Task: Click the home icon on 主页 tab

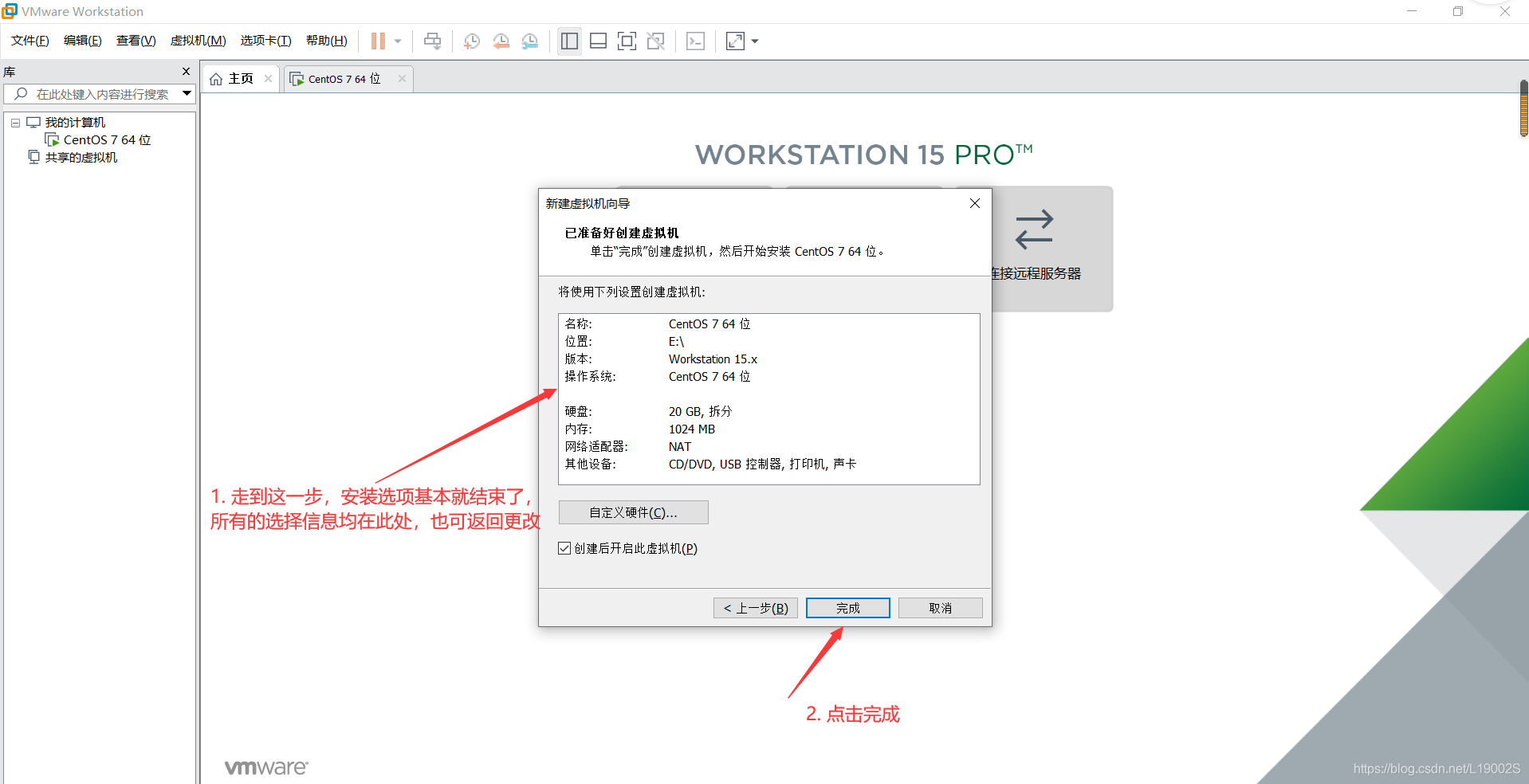Action: pyautogui.click(x=216, y=79)
